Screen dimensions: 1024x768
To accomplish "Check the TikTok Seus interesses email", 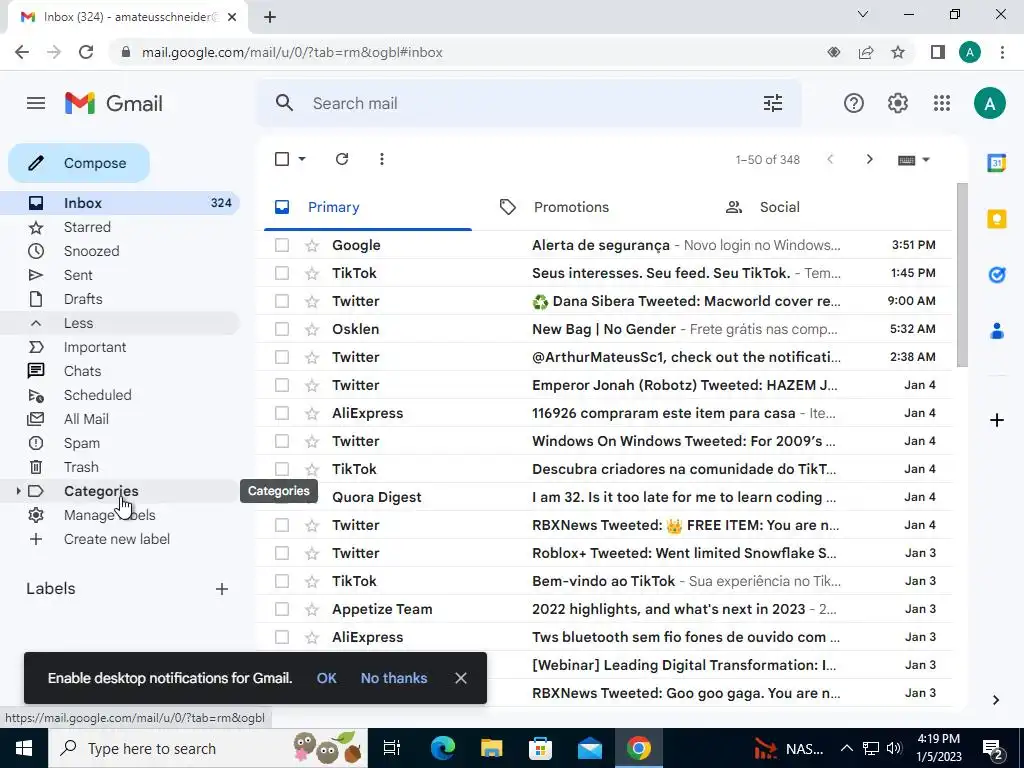I will tap(282, 273).
